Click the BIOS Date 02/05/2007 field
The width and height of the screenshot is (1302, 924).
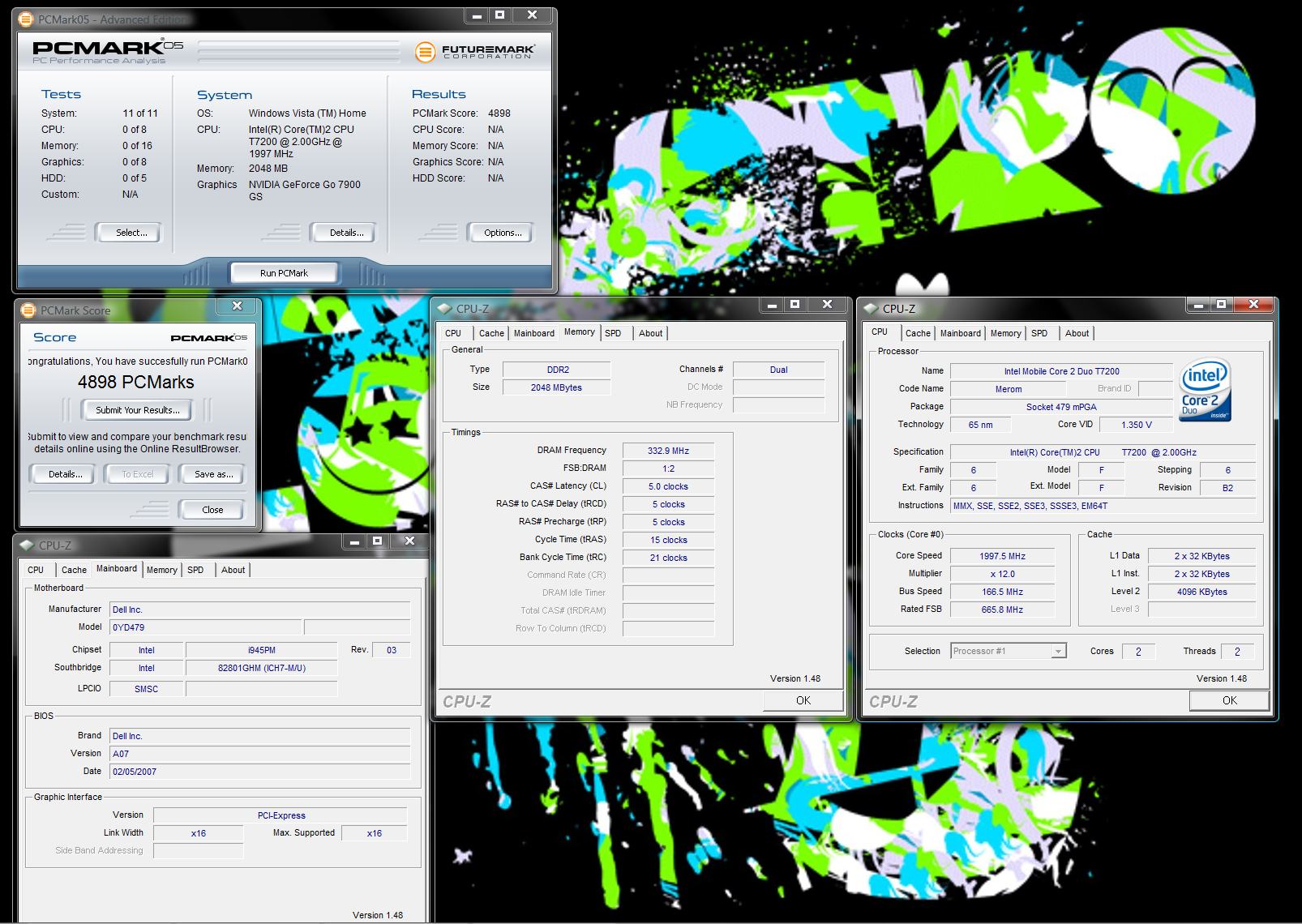[259, 772]
